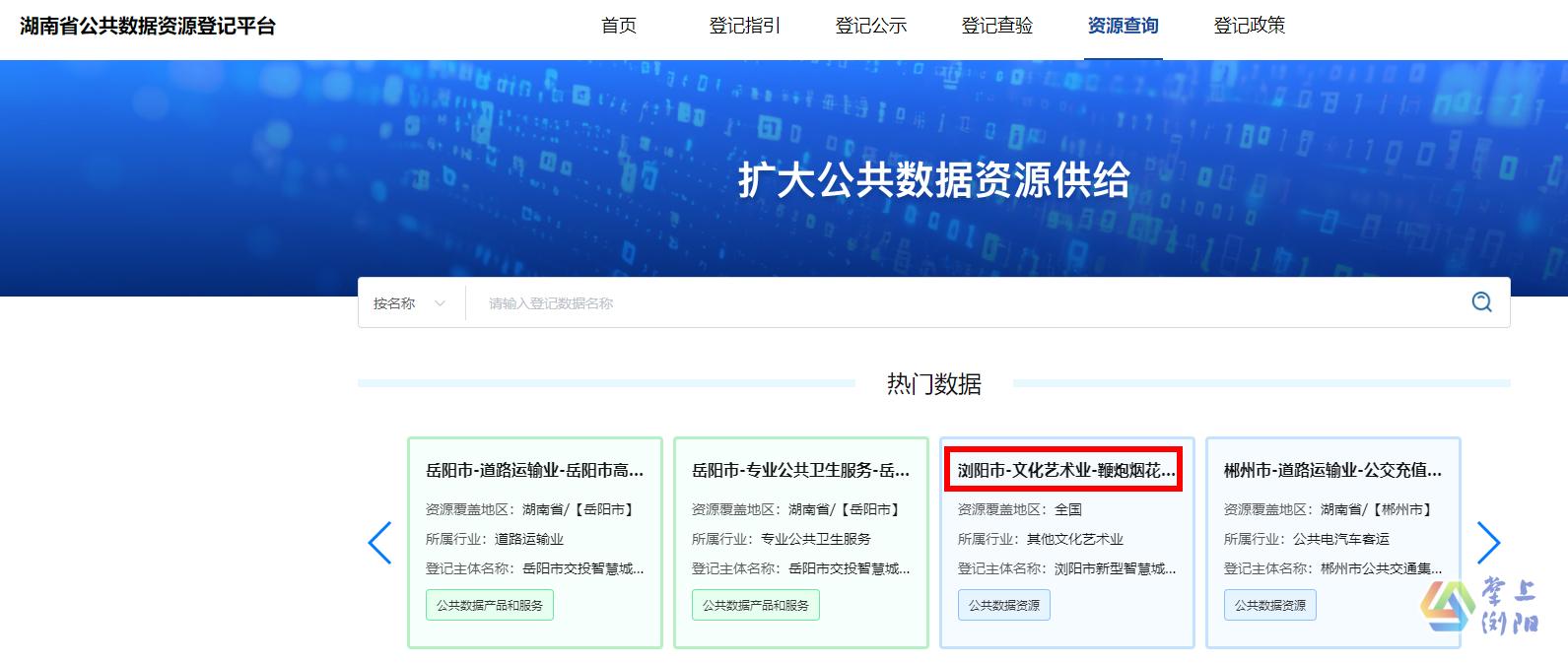Open the 登记政策 menu item
The width and height of the screenshot is (1568, 663).
click(x=1249, y=26)
